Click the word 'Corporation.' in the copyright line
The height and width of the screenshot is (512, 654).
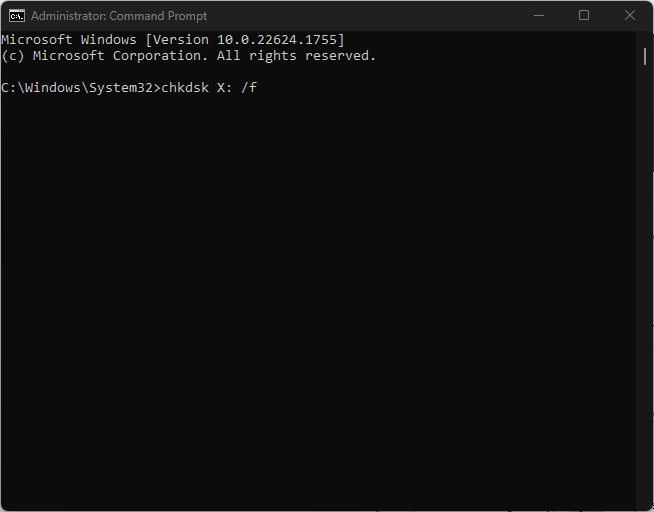pos(160,56)
